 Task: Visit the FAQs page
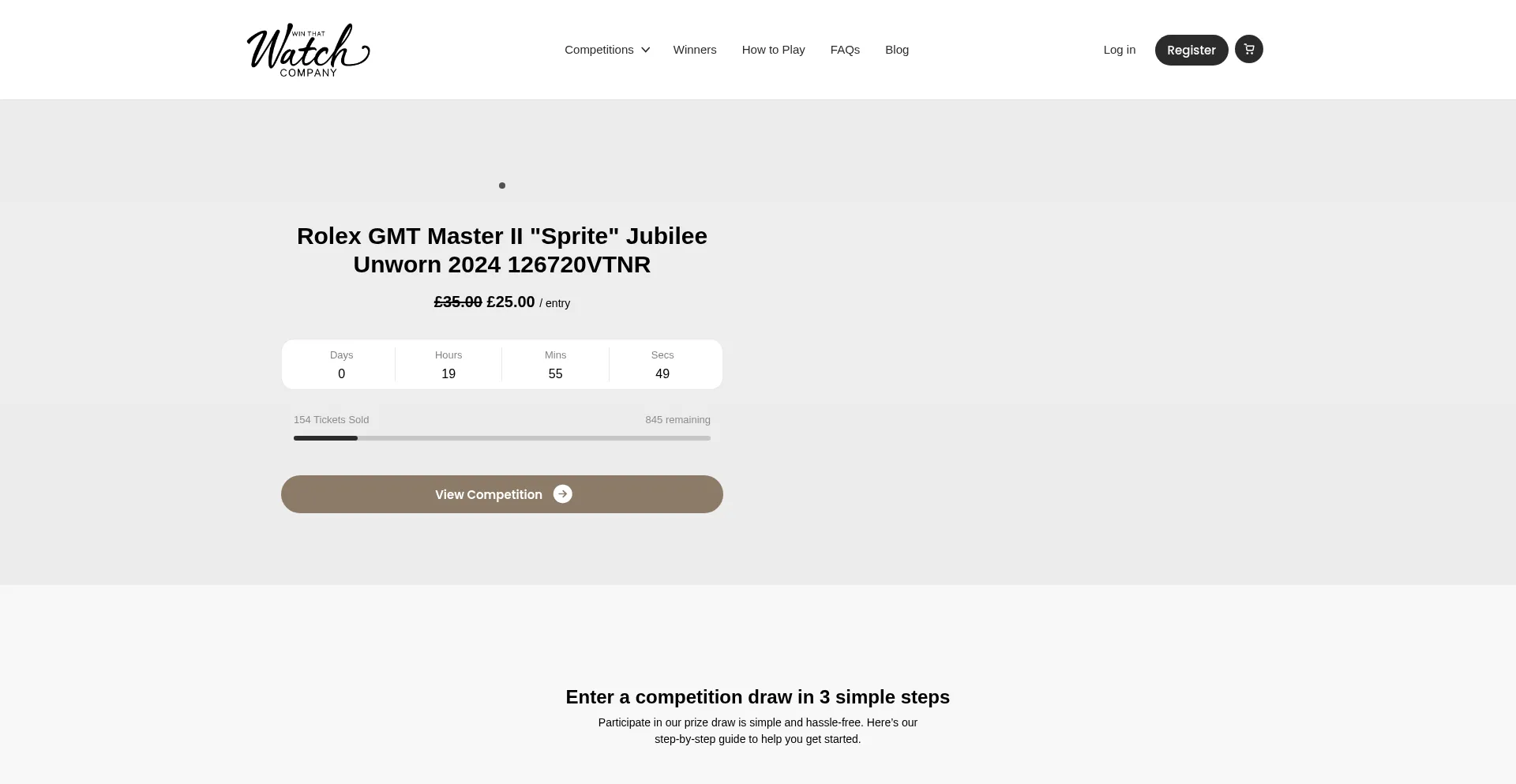tap(845, 50)
